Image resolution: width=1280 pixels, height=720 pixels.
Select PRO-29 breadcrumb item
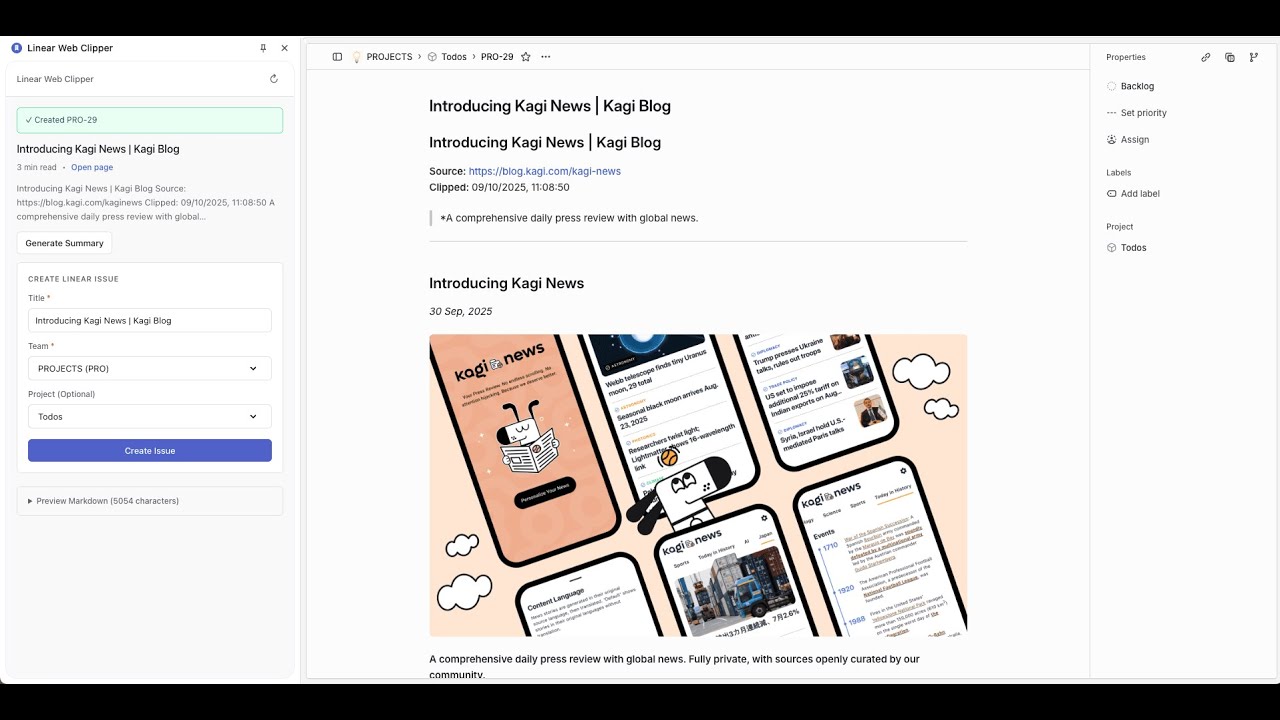pyautogui.click(x=497, y=57)
